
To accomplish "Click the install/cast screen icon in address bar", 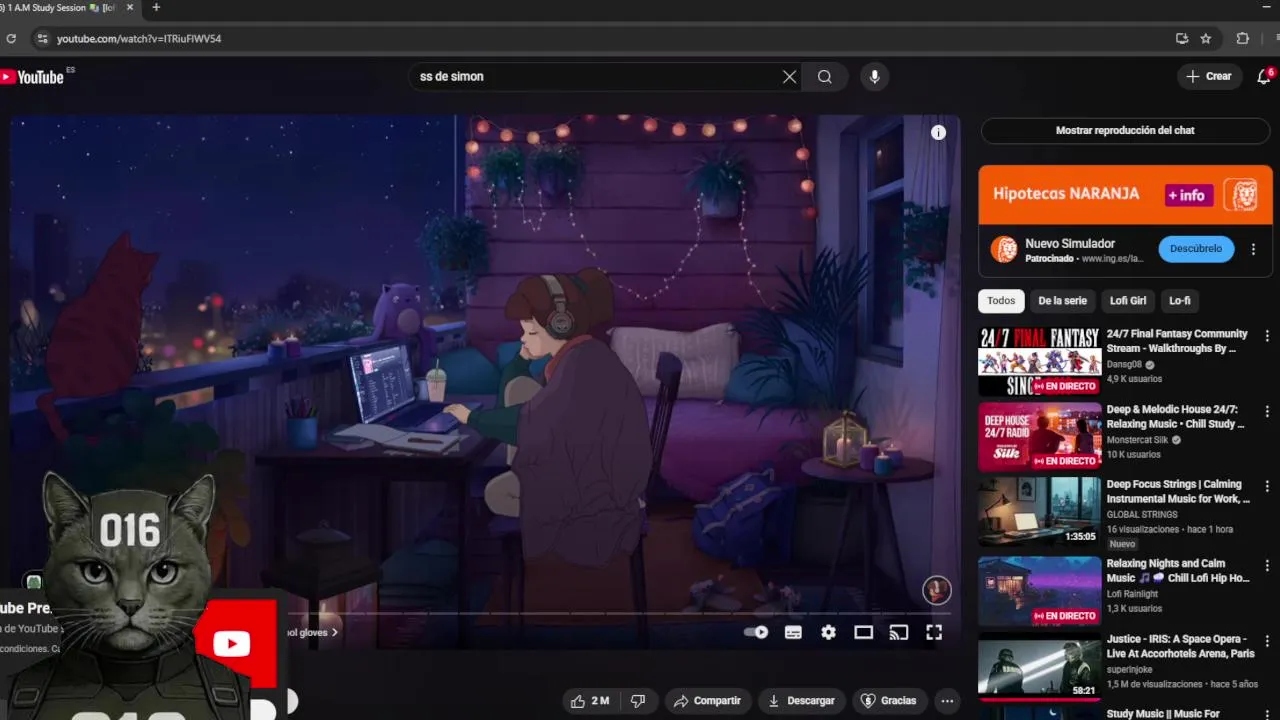I will click(1182, 39).
